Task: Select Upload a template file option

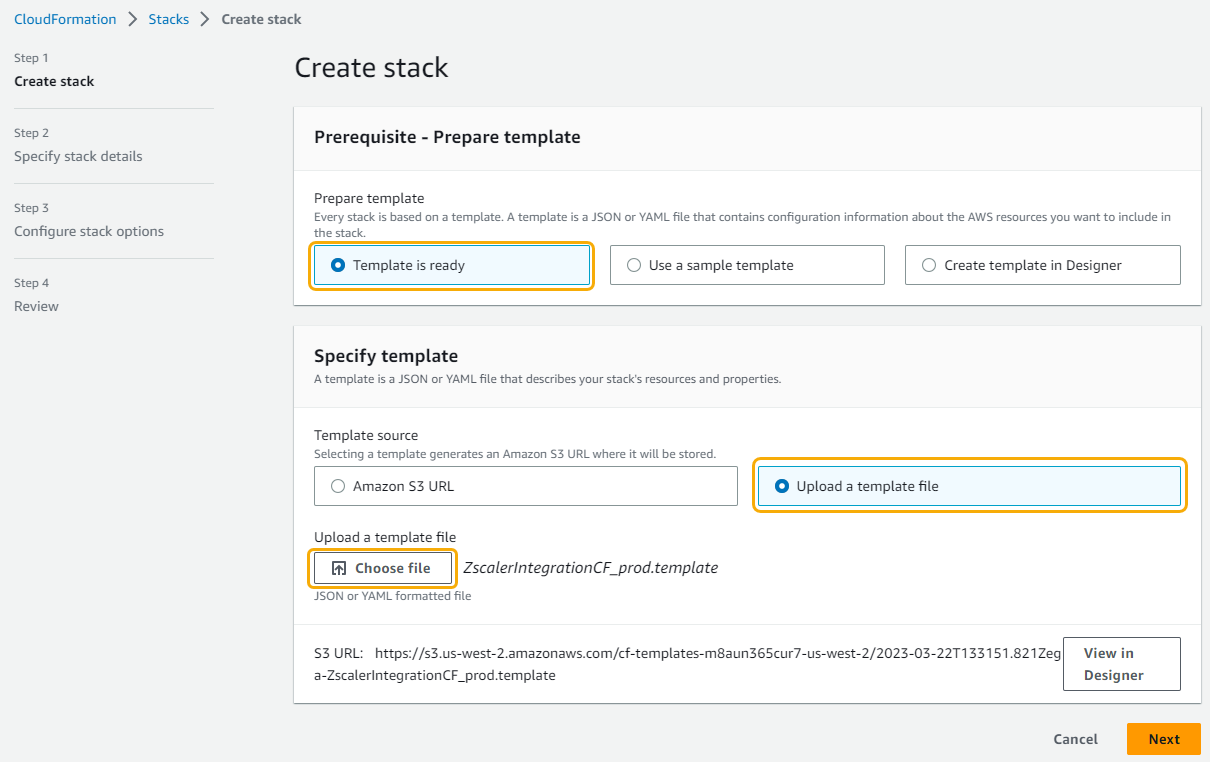Action: (782, 486)
